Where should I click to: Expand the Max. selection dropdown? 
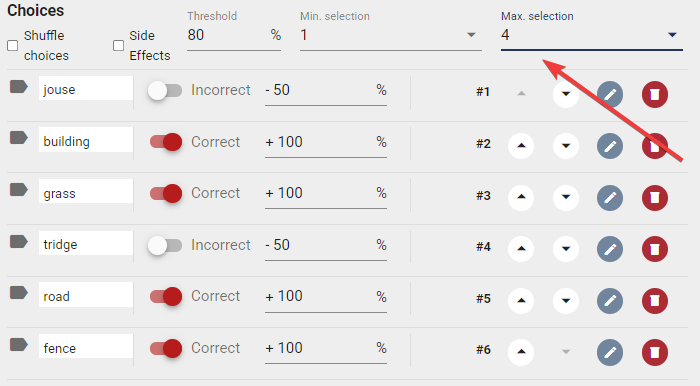point(592,35)
